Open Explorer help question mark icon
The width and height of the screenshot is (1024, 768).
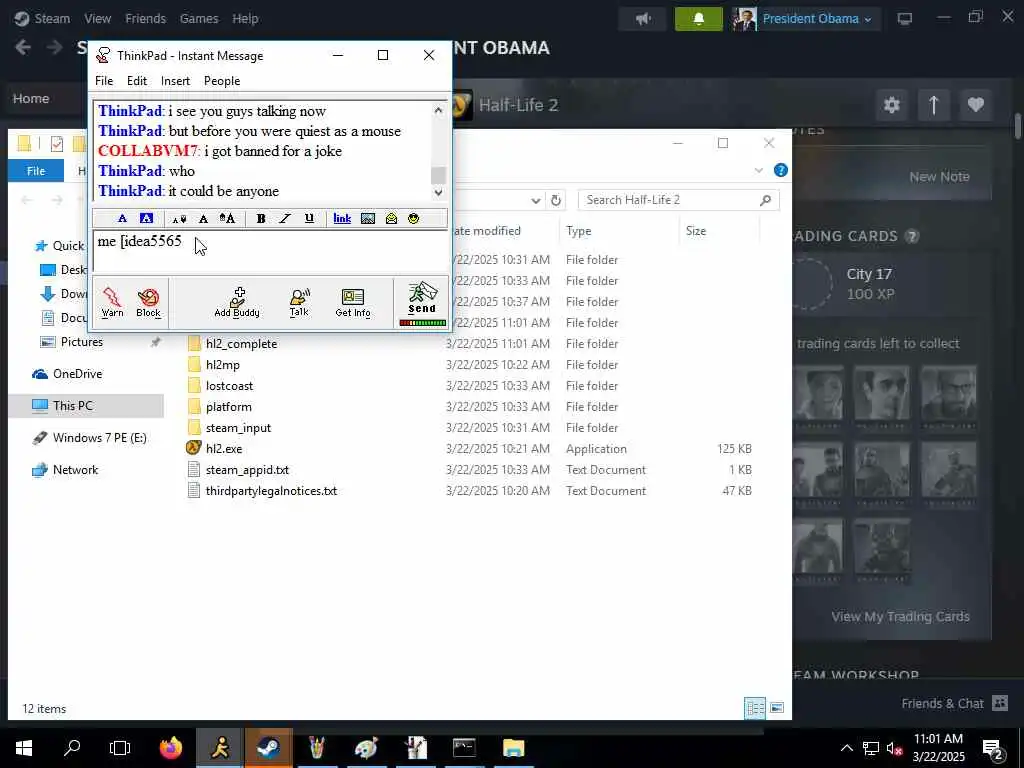point(780,170)
